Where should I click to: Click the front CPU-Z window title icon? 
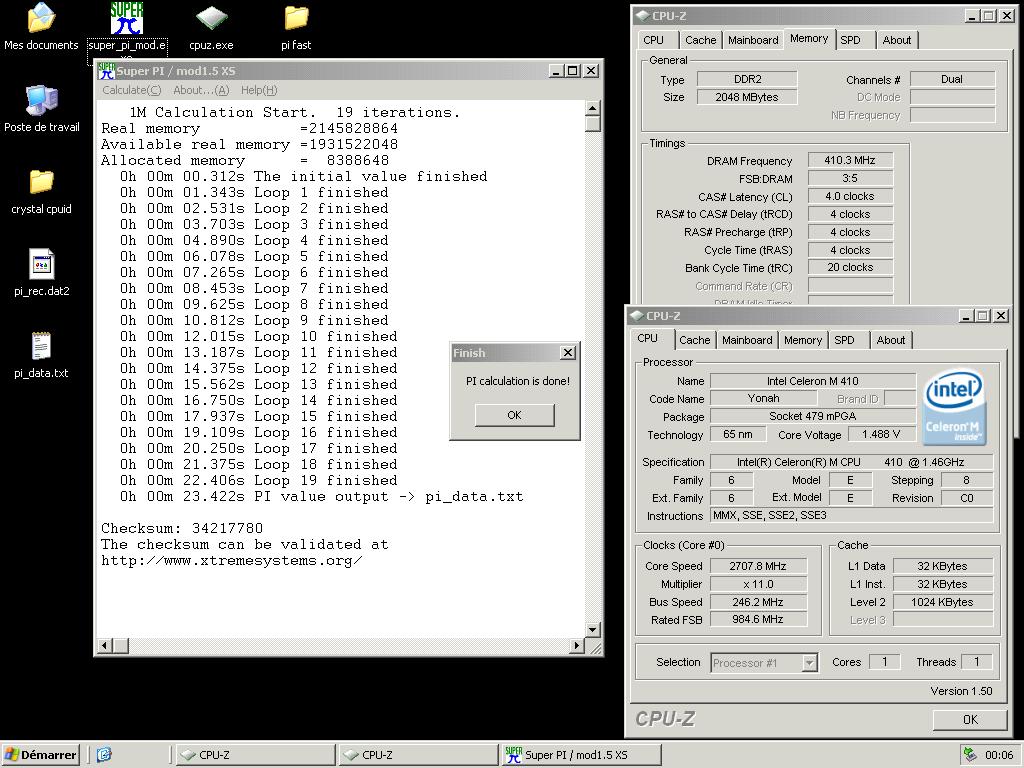(x=636, y=316)
